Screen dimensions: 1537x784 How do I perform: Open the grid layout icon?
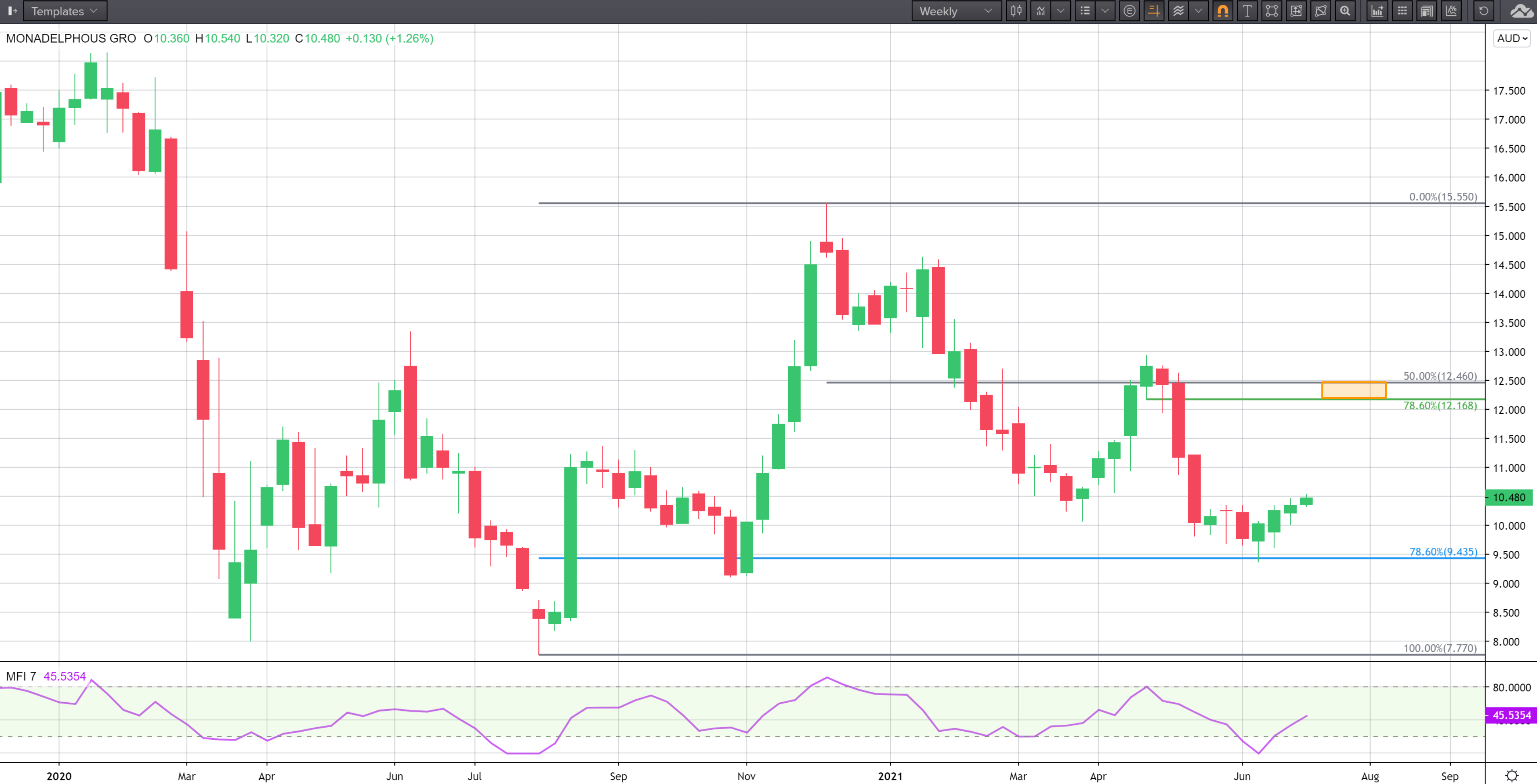point(1402,11)
